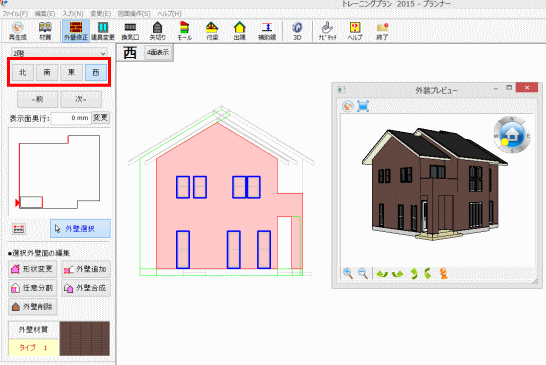
Task: Click the brown exterior wall material swatch
Action: [85, 339]
